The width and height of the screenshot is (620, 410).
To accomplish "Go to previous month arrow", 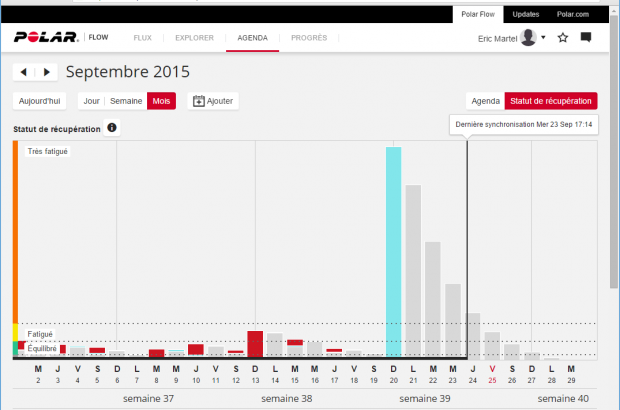I will point(25,72).
